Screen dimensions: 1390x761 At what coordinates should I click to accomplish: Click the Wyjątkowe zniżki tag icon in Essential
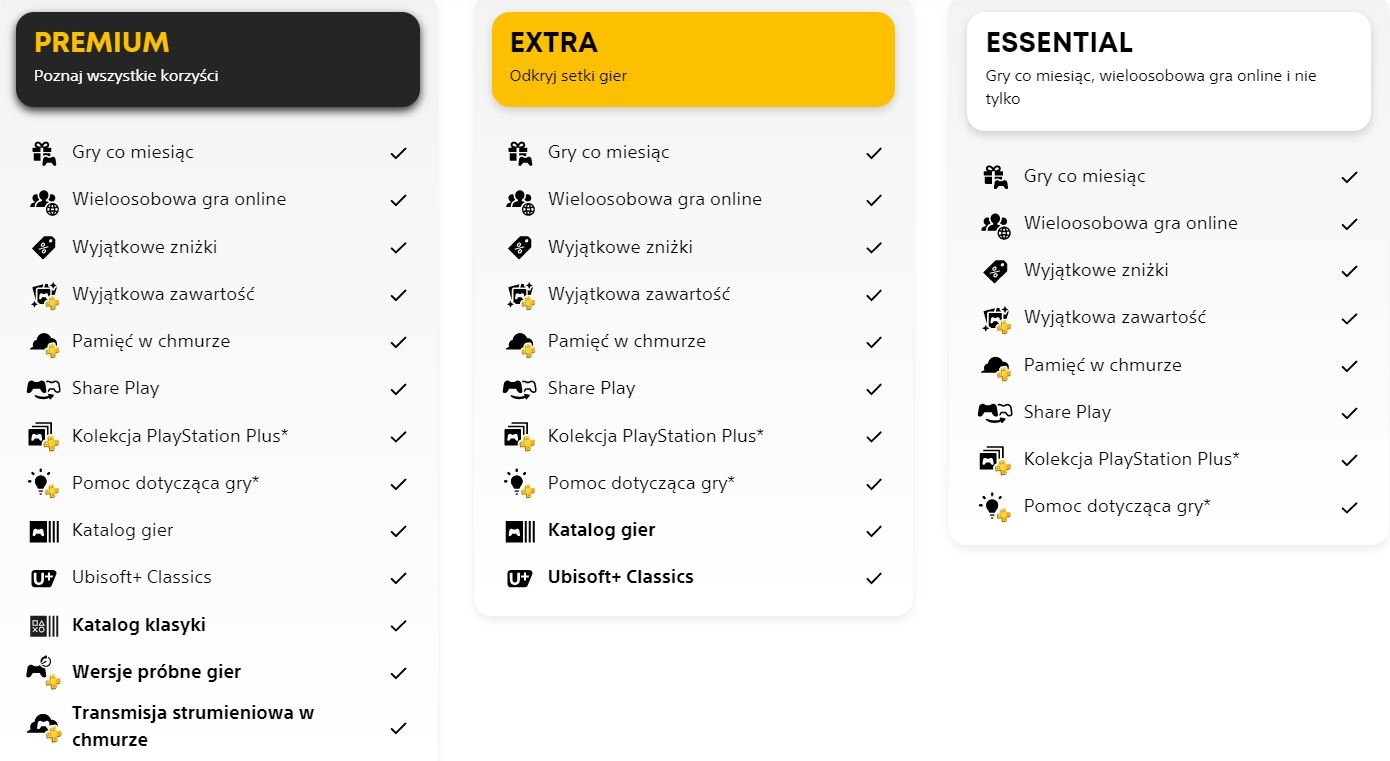(995, 271)
